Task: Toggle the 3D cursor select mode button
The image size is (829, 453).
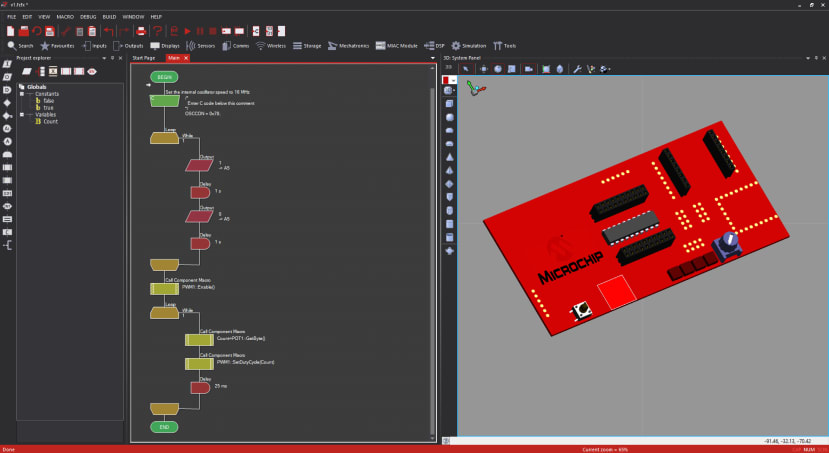Action: click(464, 69)
